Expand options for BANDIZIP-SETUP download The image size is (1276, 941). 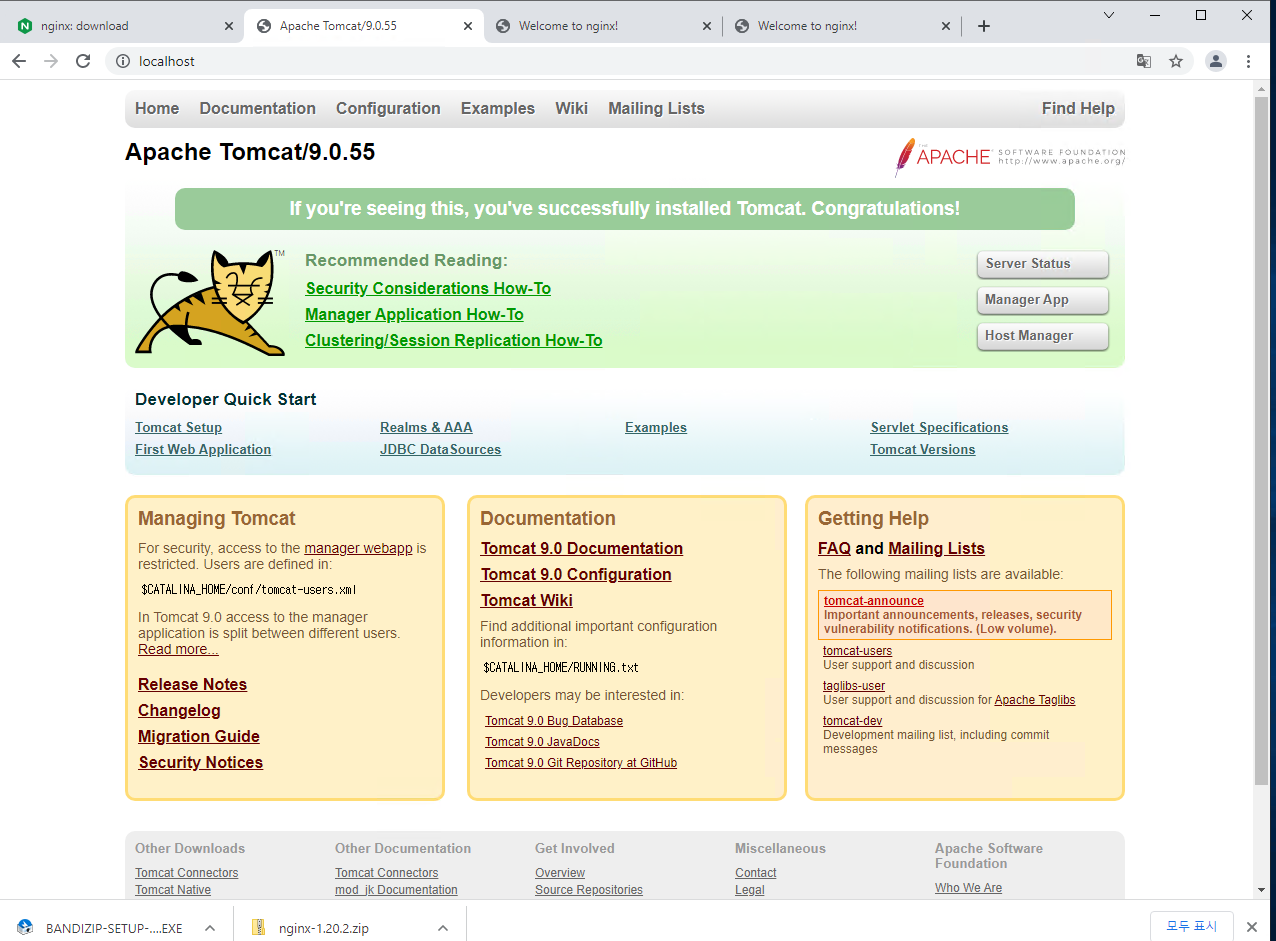click(x=209, y=928)
